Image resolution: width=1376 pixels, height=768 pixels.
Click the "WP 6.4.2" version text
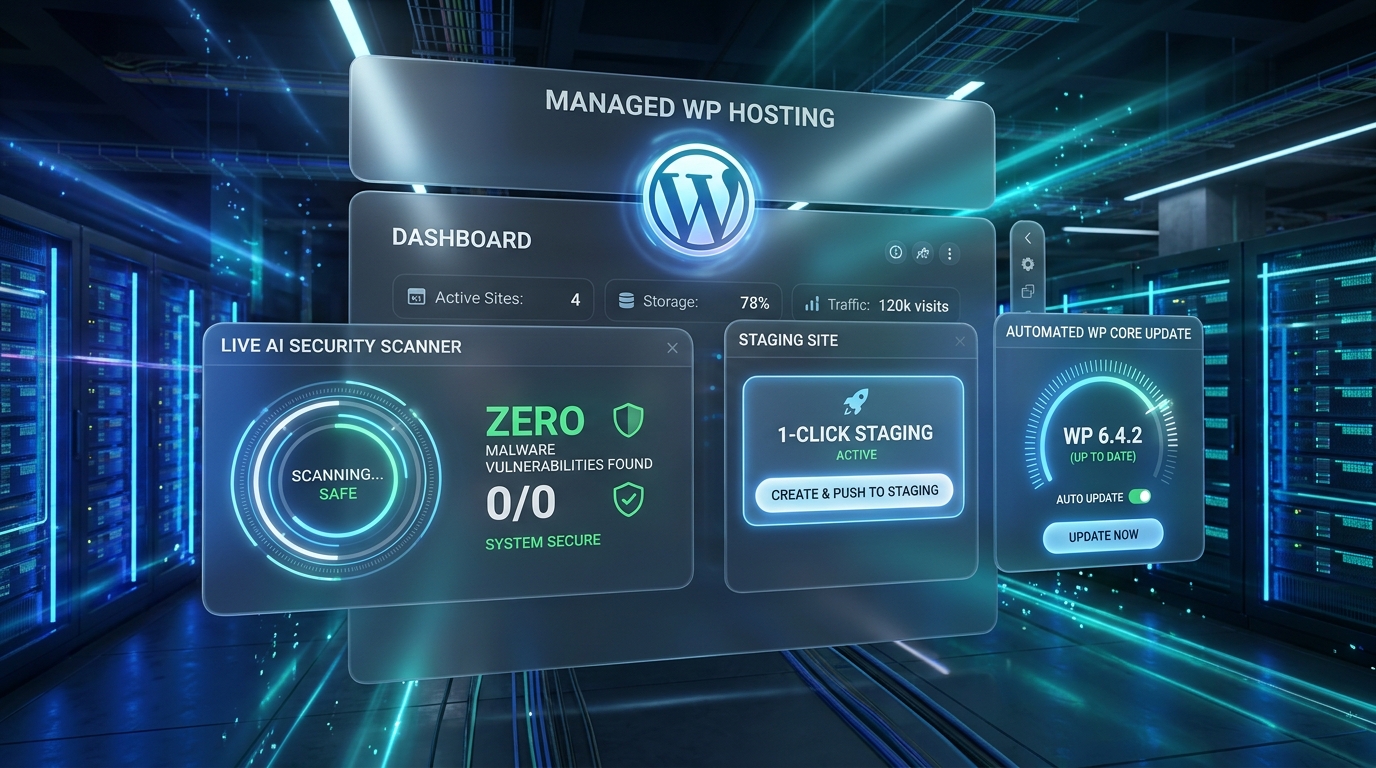pos(1104,437)
